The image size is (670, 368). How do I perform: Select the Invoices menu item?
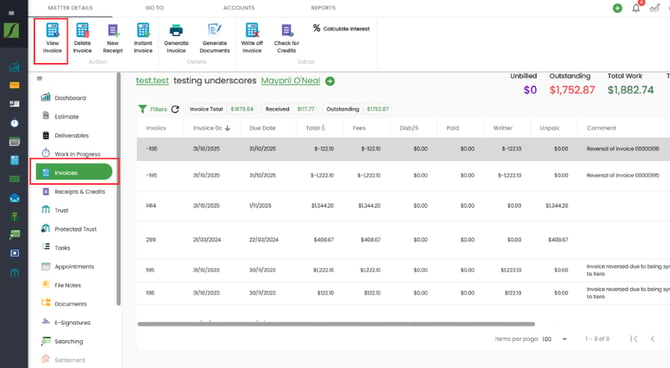tap(74, 172)
